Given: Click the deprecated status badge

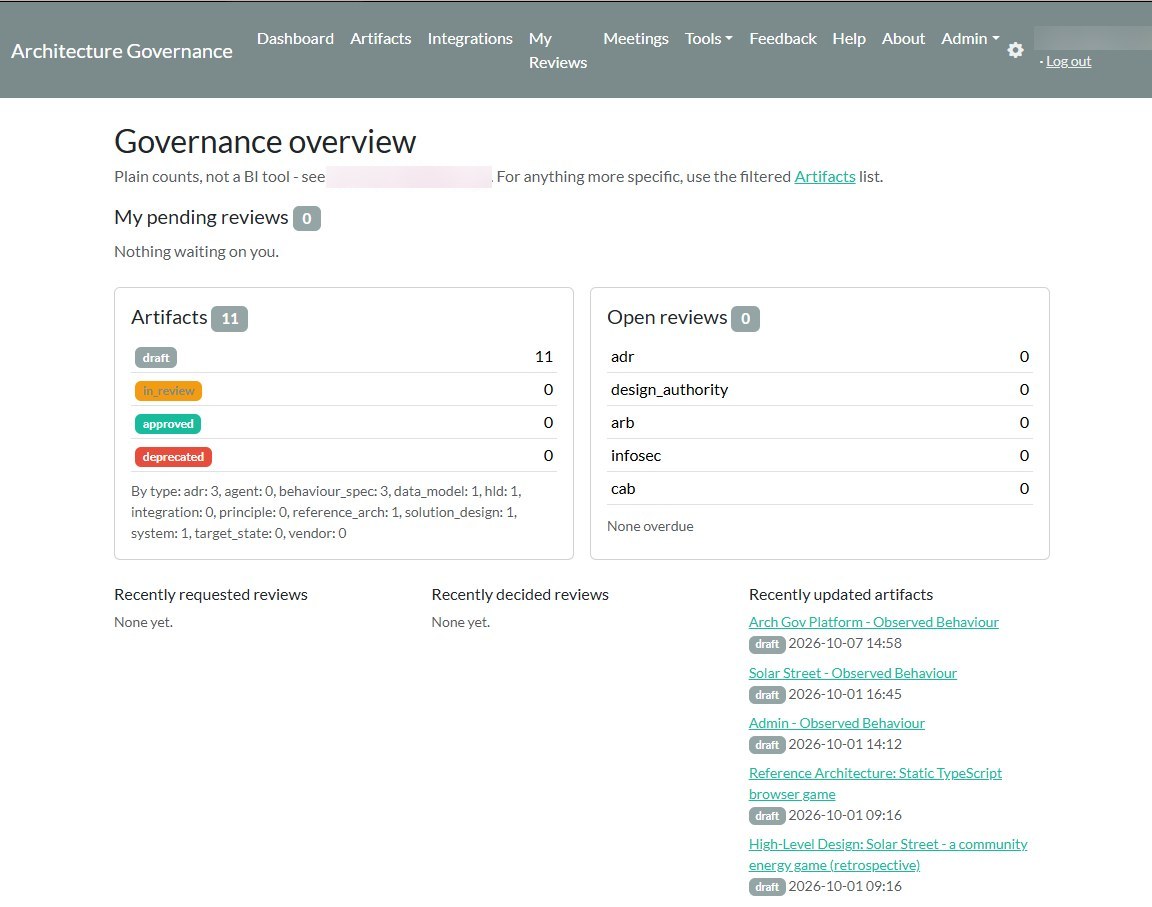Looking at the screenshot, I should pos(173,457).
